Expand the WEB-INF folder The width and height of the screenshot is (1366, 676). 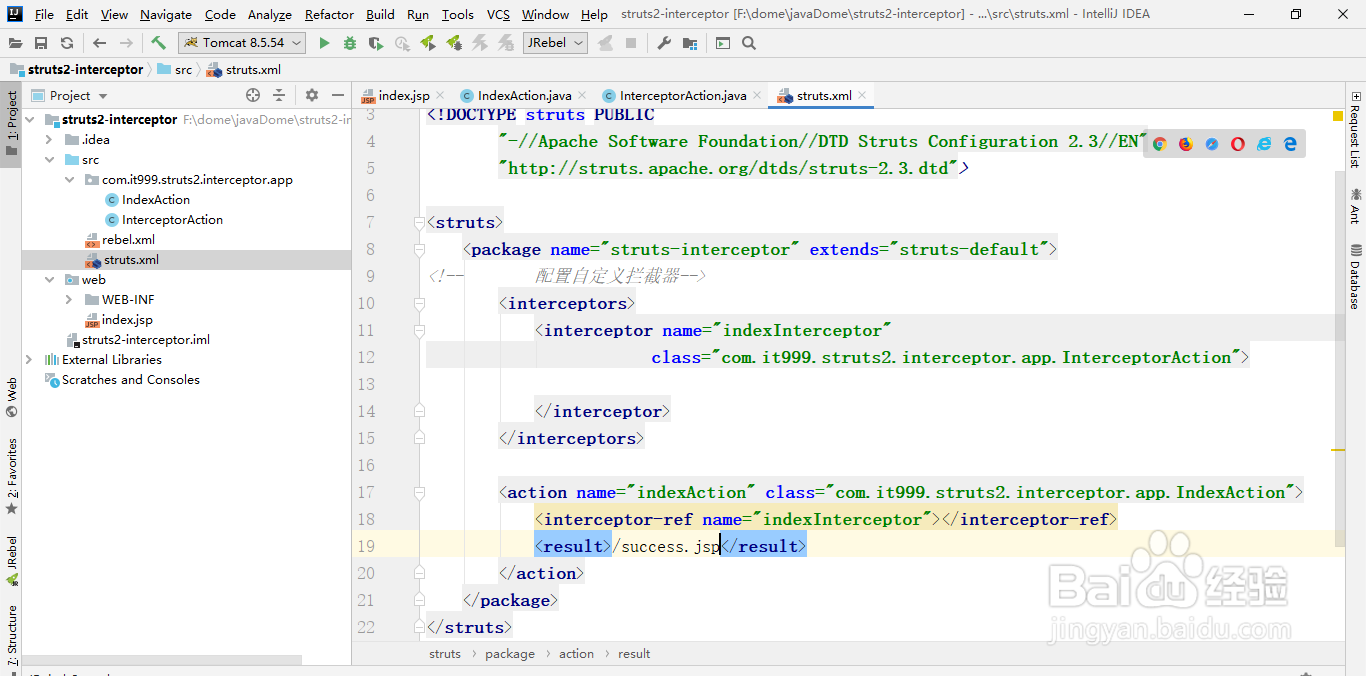tap(68, 300)
